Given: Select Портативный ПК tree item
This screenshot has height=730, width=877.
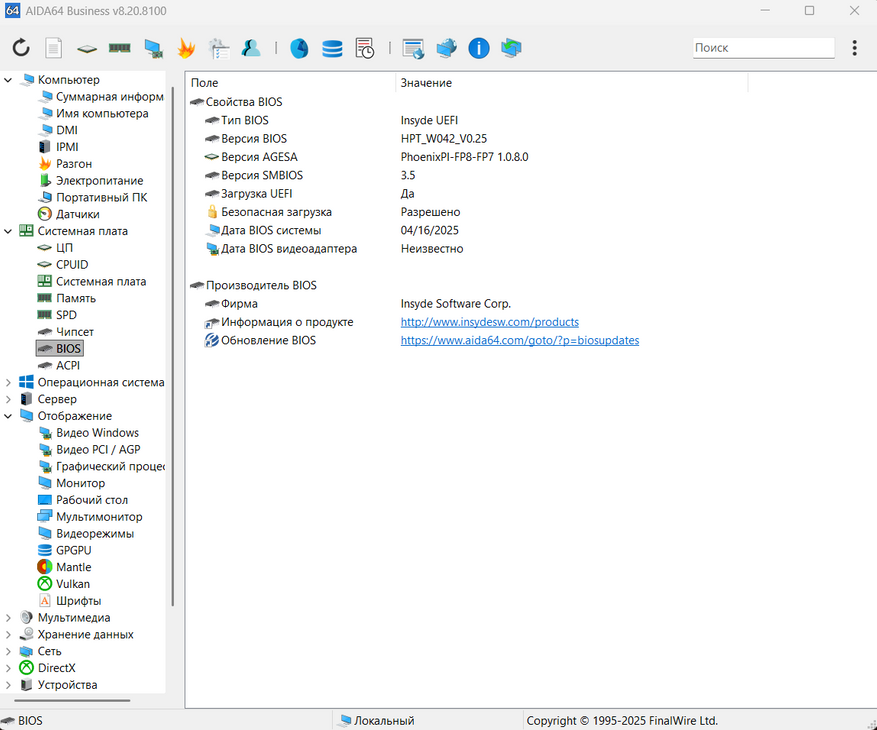Looking at the screenshot, I should point(92,197).
